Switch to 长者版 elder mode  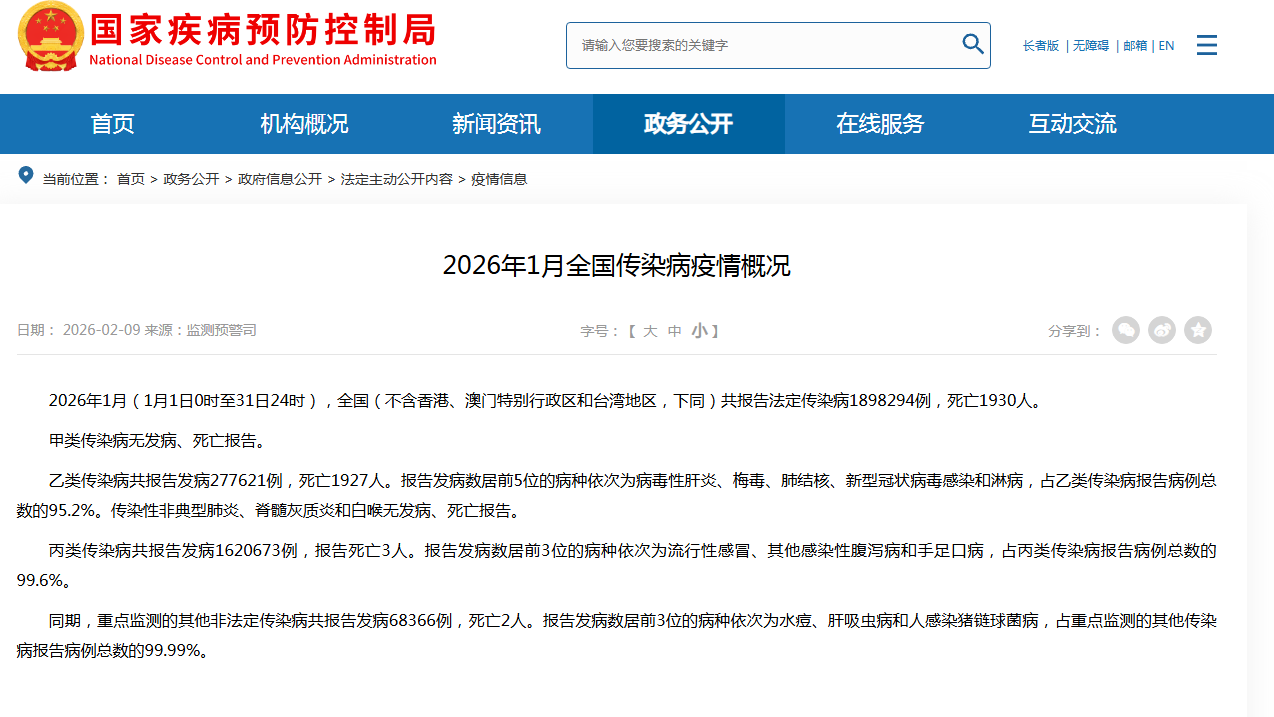(x=1040, y=46)
